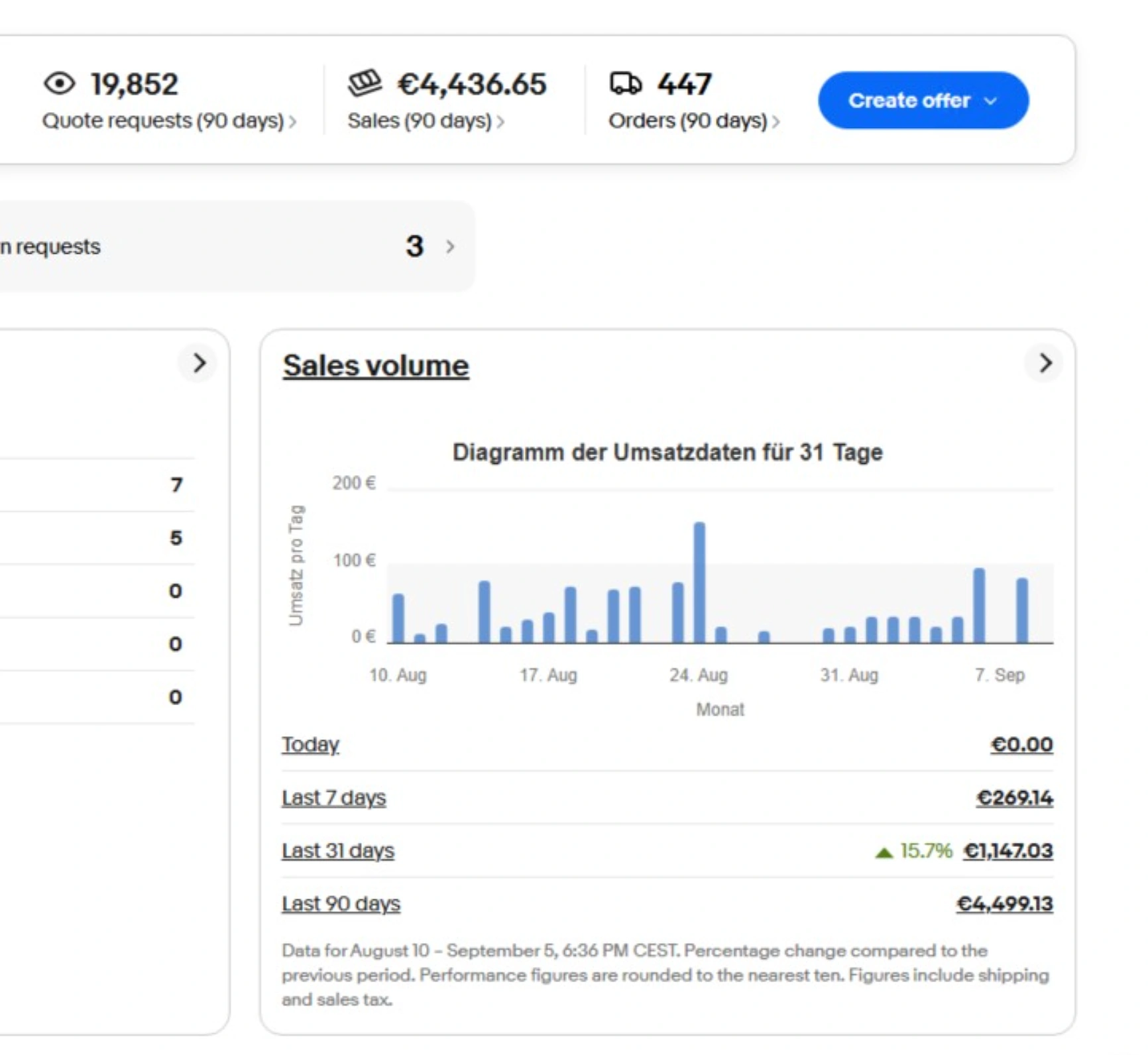Click the 447 orders figure

684,84
